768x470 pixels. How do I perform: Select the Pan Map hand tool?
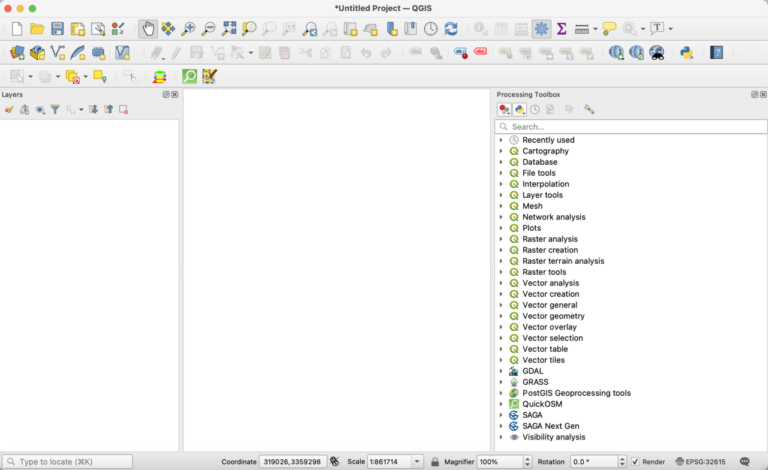click(x=148, y=29)
